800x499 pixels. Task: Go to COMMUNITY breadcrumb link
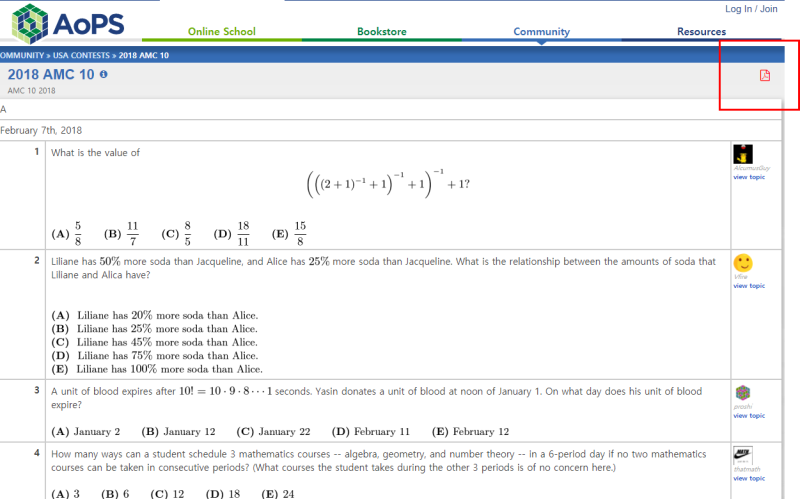[x=22, y=55]
